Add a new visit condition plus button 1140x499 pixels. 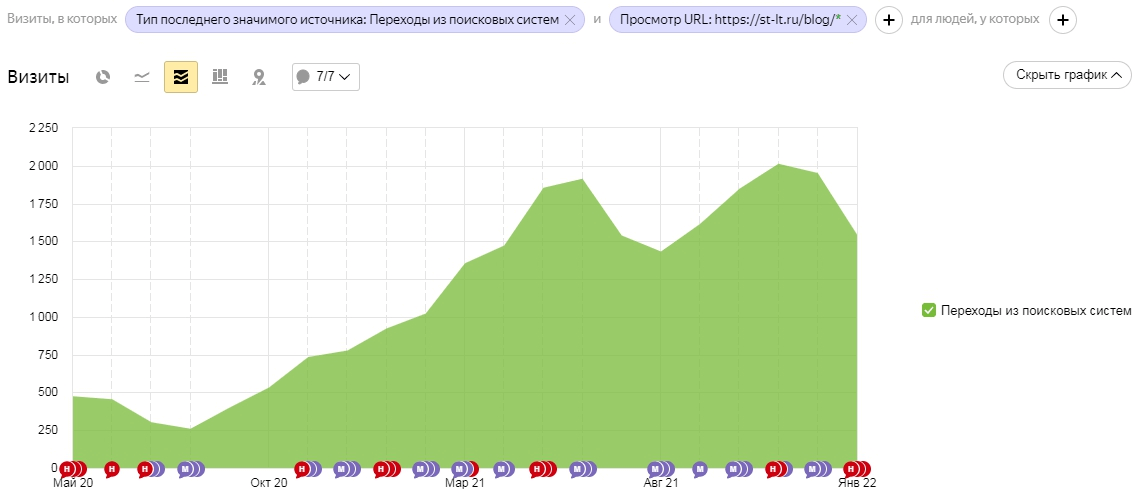pos(888,20)
